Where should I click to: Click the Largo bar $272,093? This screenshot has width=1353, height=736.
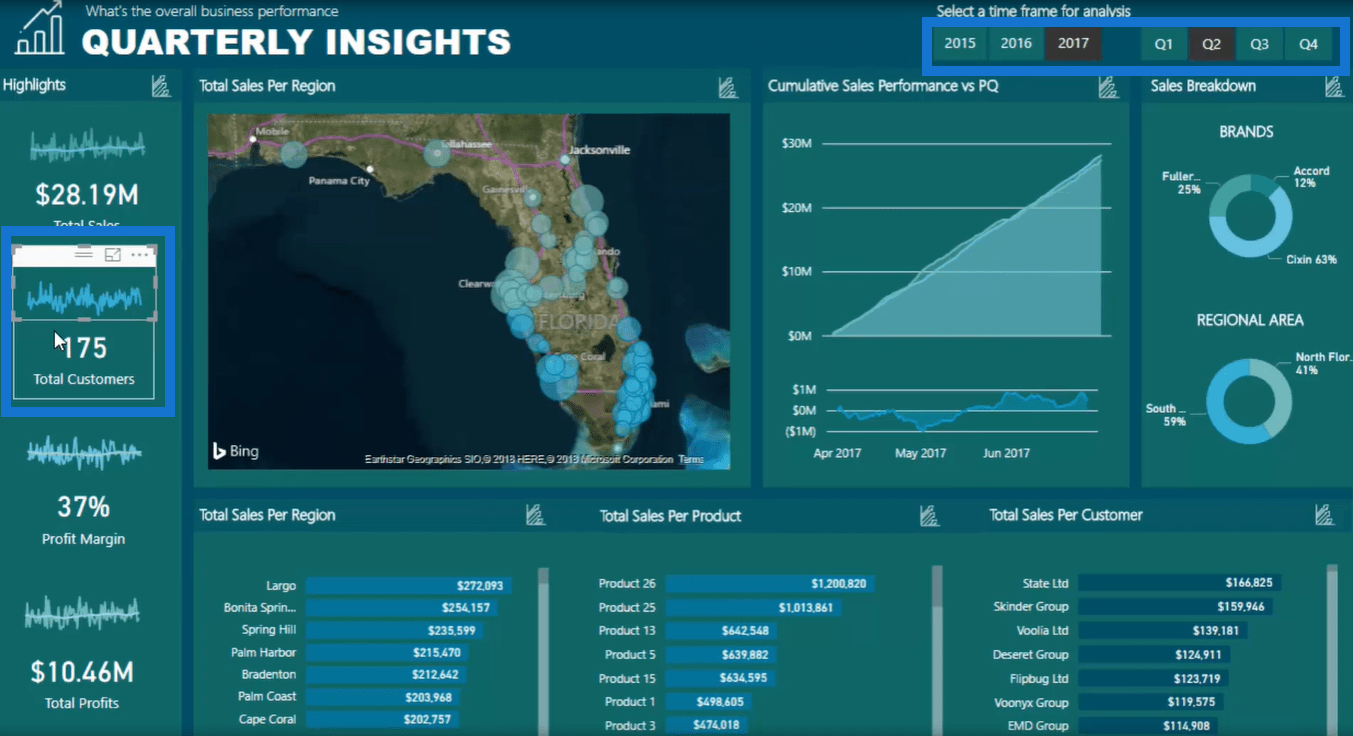(x=408, y=586)
